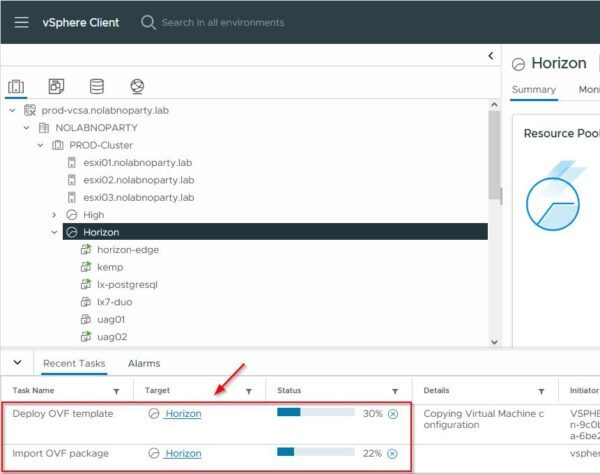This screenshot has width=600, height=474.
Task: Collapse the Recent Tasks bottom panel
Action: tap(18, 362)
